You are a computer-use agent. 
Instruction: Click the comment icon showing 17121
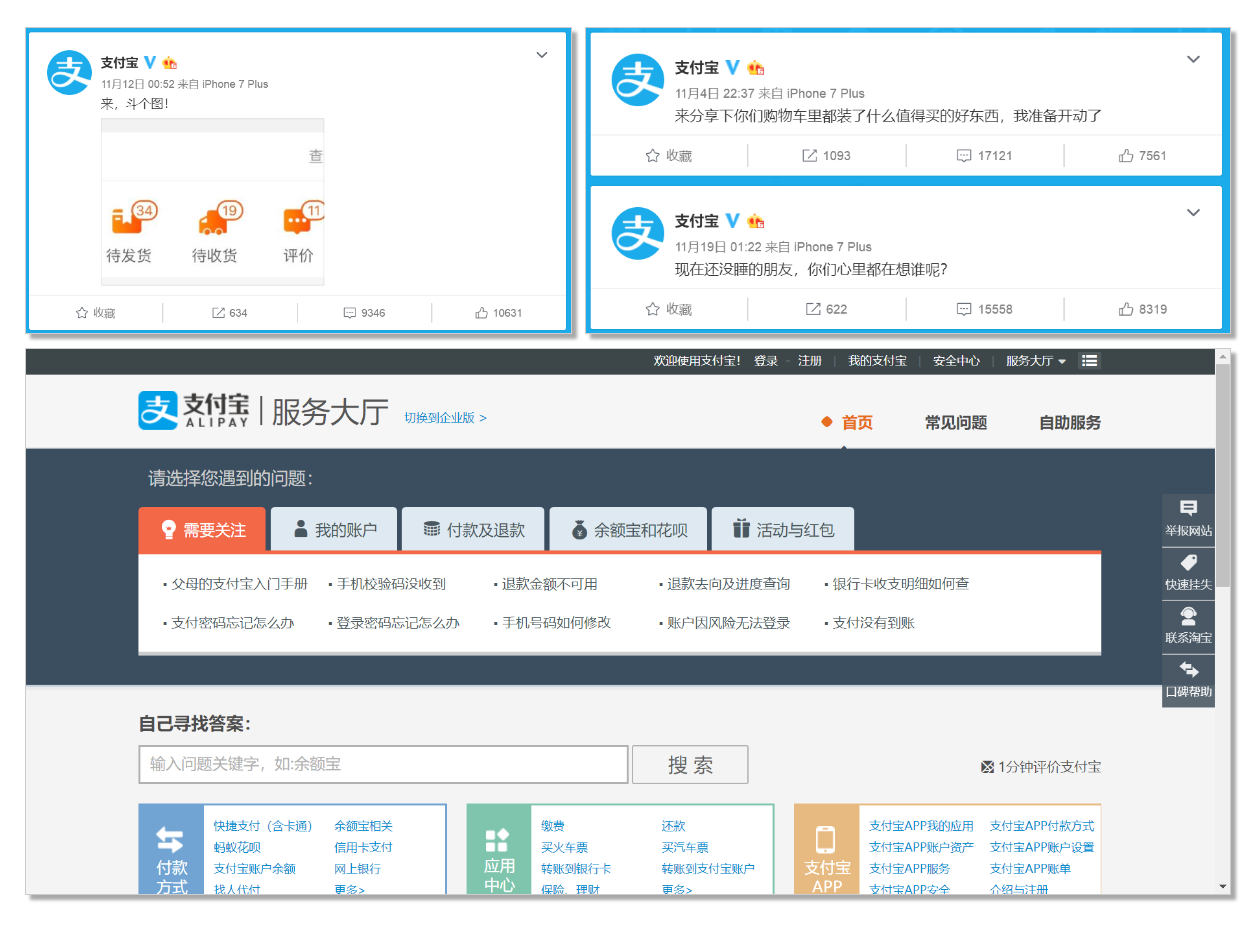[x=964, y=156]
